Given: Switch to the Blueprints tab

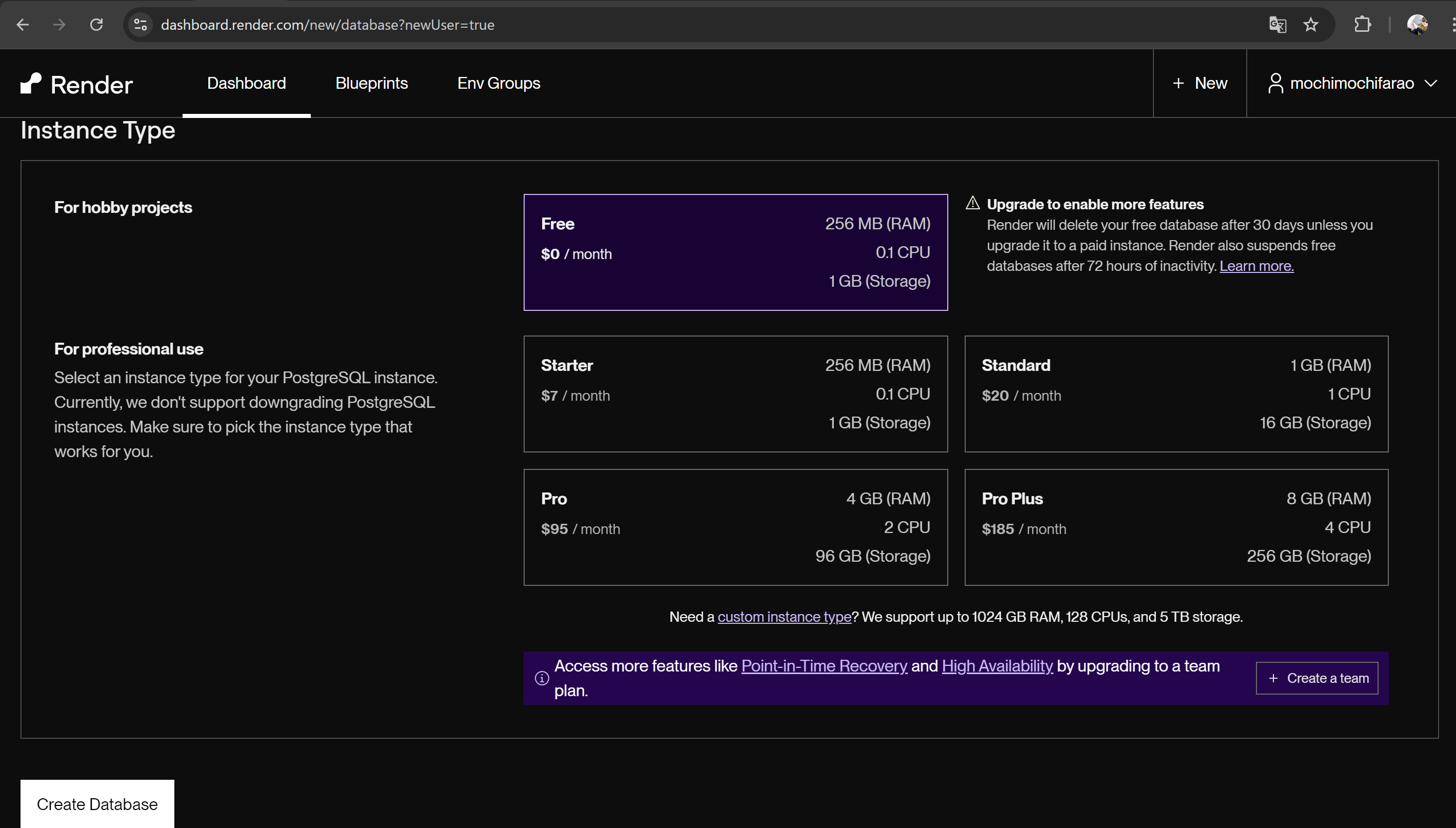Looking at the screenshot, I should [x=371, y=83].
